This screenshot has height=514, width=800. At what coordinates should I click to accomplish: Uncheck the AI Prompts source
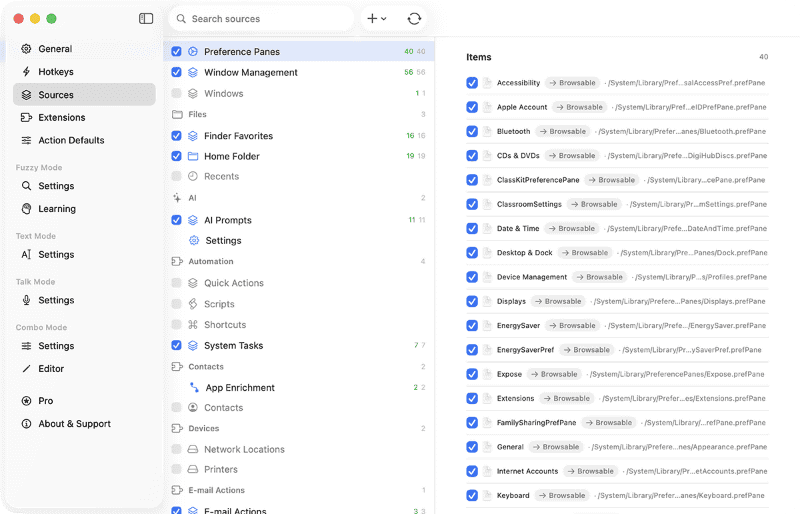pyautogui.click(x=177, y=220)
